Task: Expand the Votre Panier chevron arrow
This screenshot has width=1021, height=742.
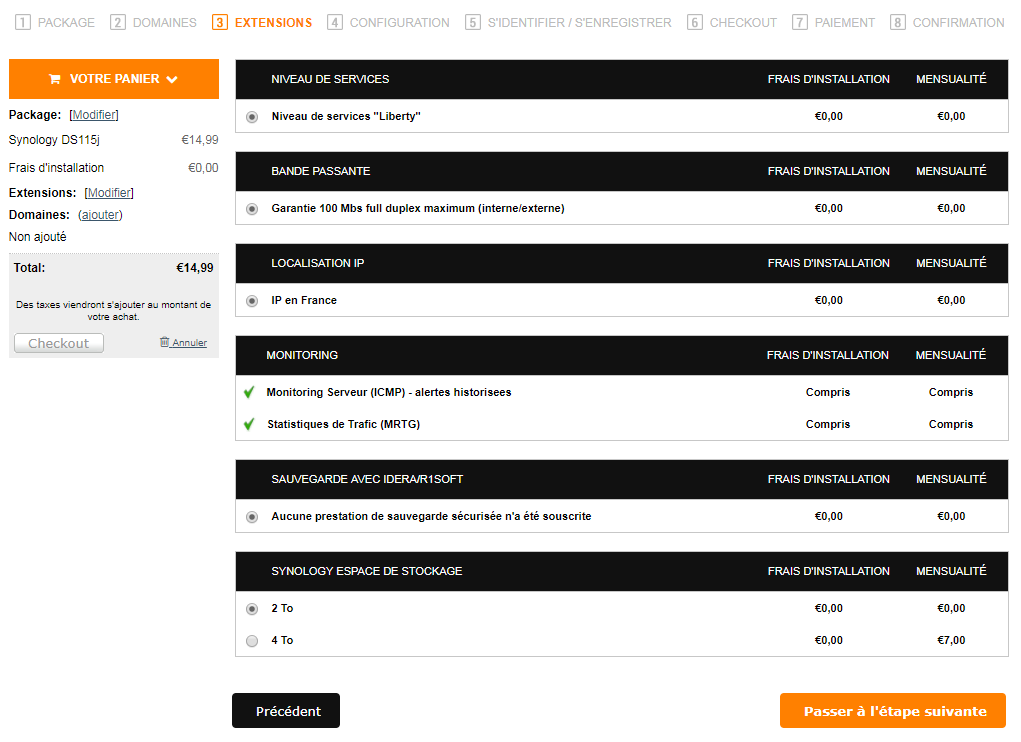Action: pos(172,79)
